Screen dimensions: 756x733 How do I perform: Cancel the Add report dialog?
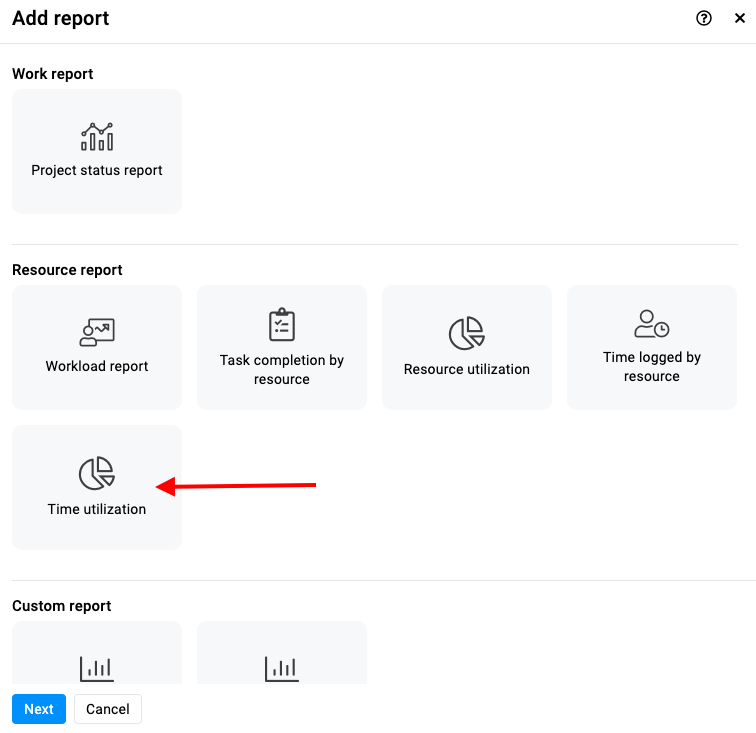point(108,709)
